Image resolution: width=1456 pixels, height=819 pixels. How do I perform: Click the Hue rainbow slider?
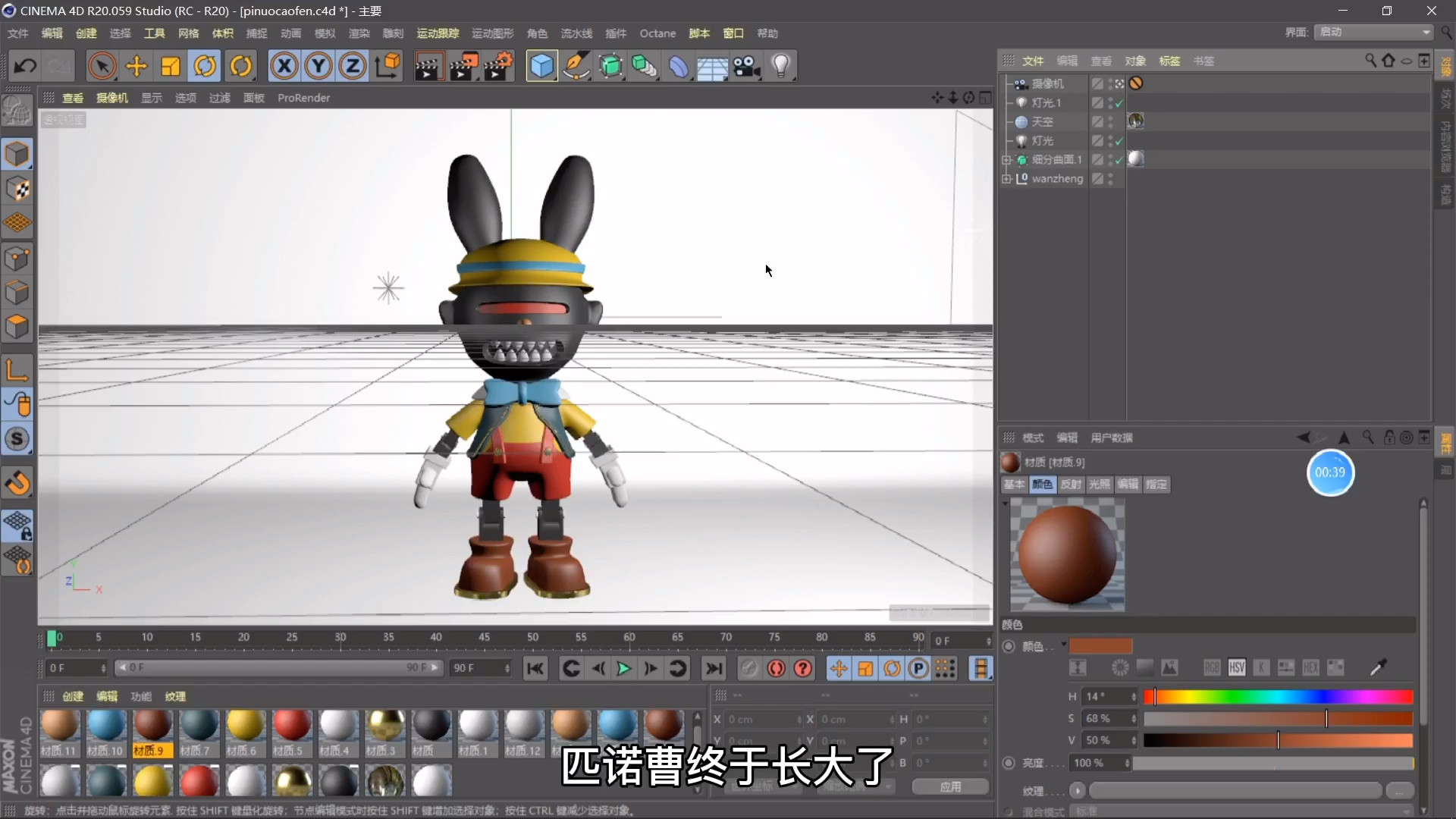(1278, 697)
